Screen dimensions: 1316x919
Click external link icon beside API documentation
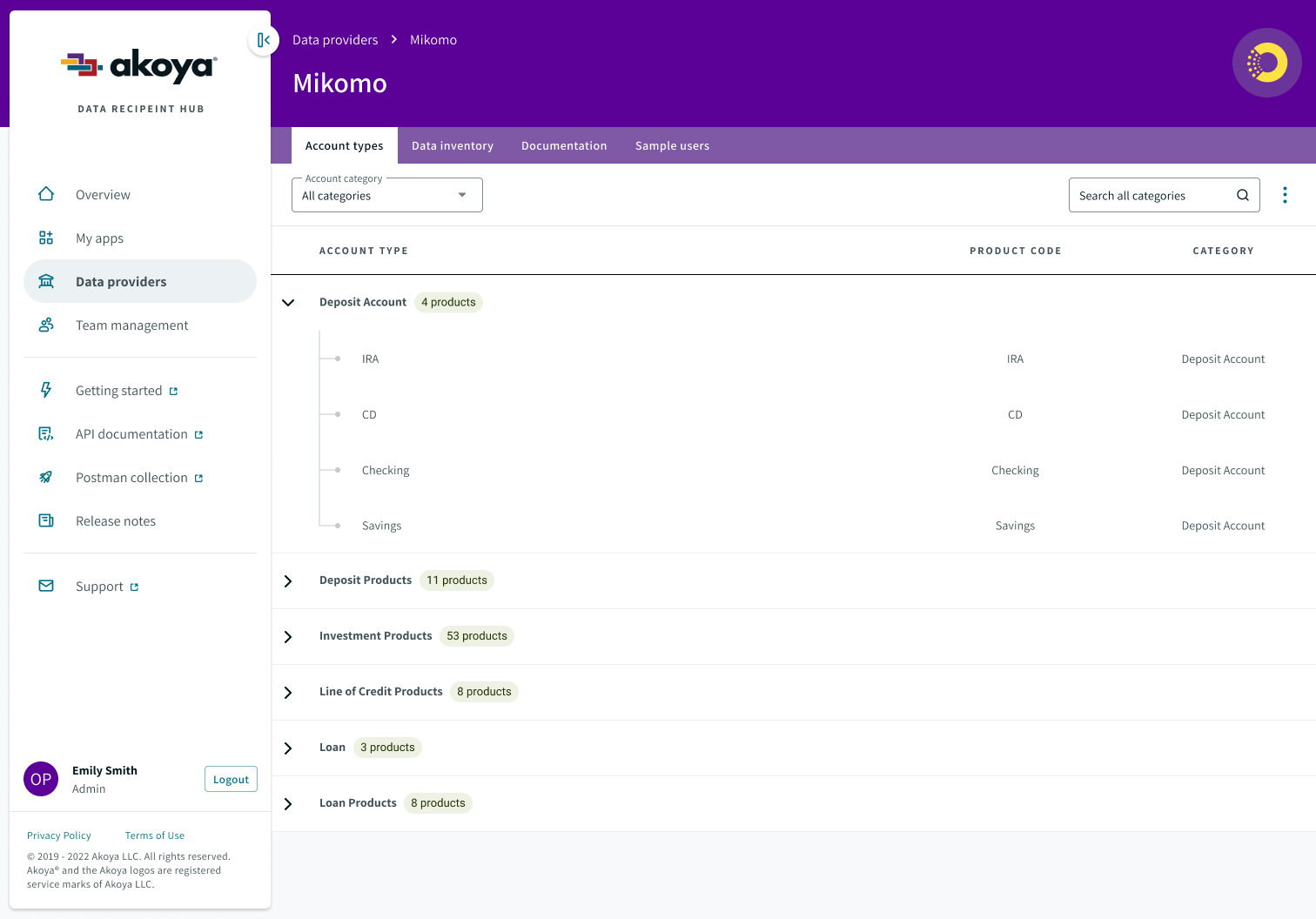(198, 435)
